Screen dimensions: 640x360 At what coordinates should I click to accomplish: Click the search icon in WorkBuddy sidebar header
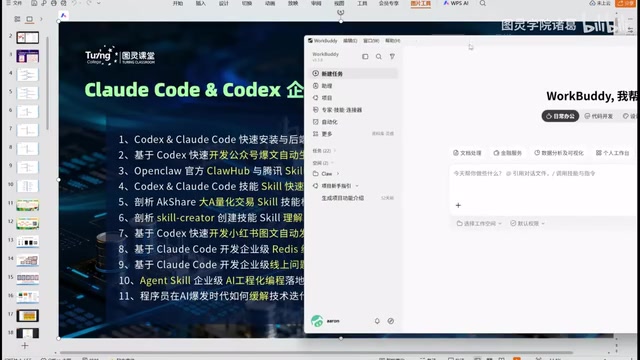point(379,57)
